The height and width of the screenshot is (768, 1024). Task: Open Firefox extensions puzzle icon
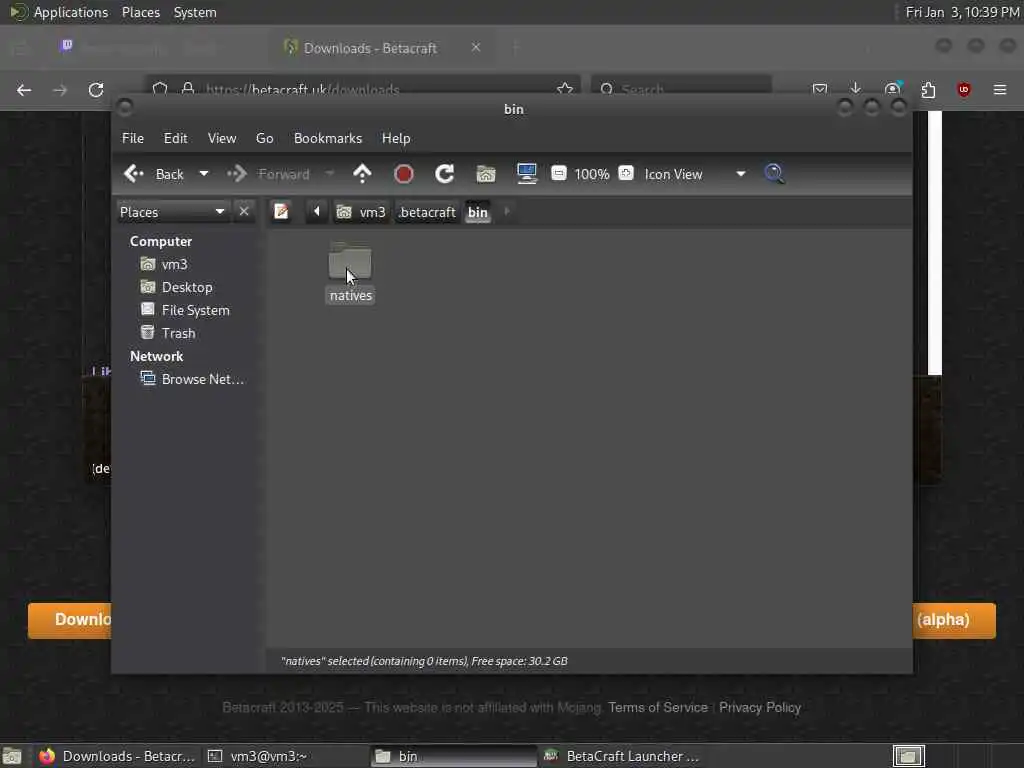point(928,90)
